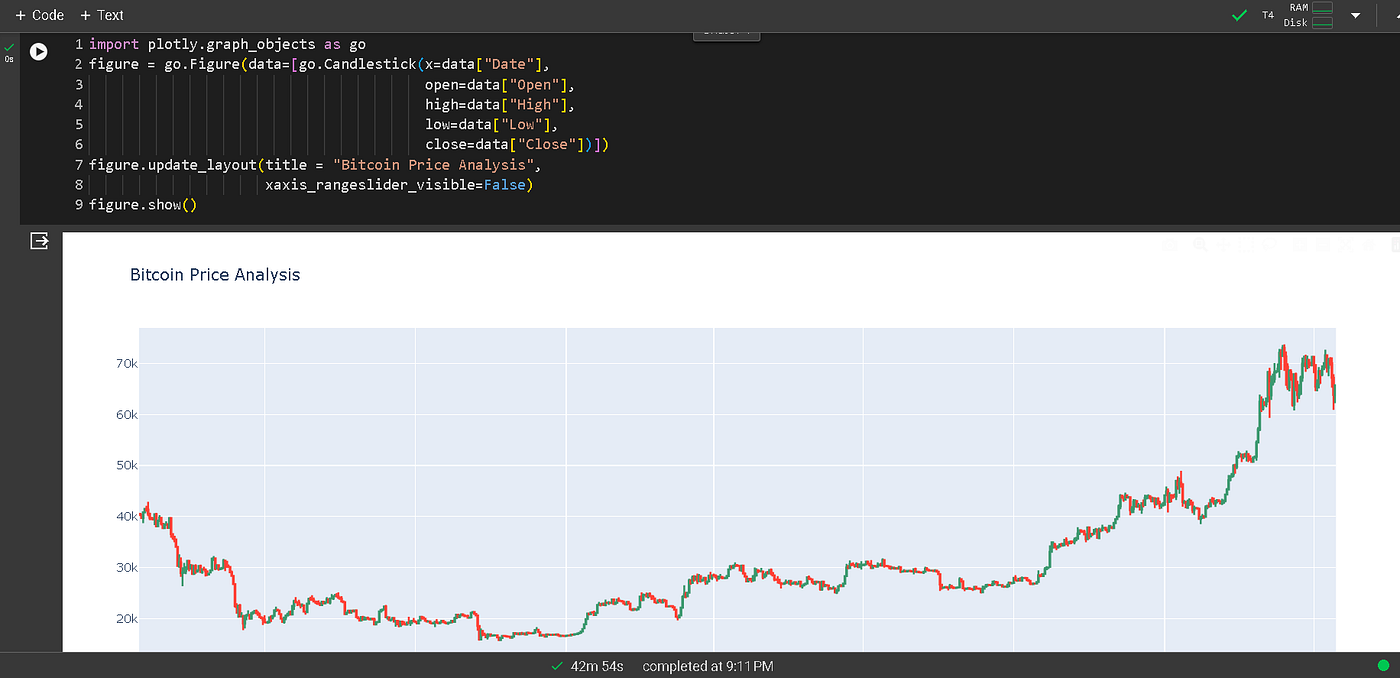
Task: Click the 'open=data["Open"]' code line
Action: [501, 84]
